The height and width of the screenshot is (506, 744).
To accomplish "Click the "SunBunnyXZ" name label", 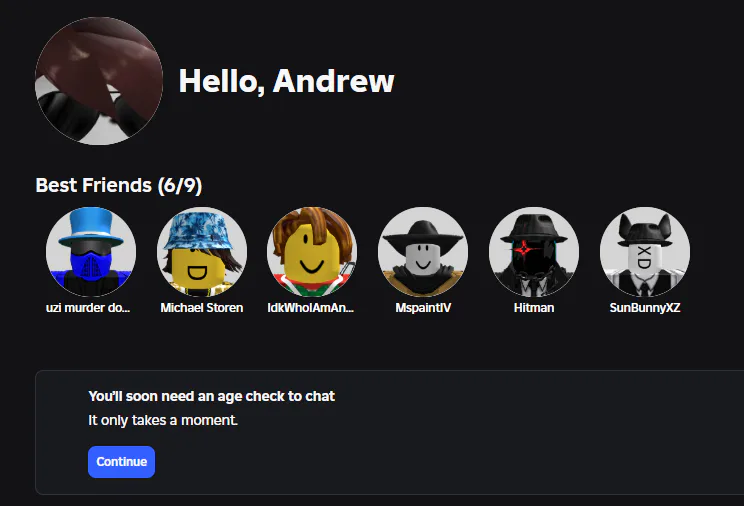I will pos(644,308).
